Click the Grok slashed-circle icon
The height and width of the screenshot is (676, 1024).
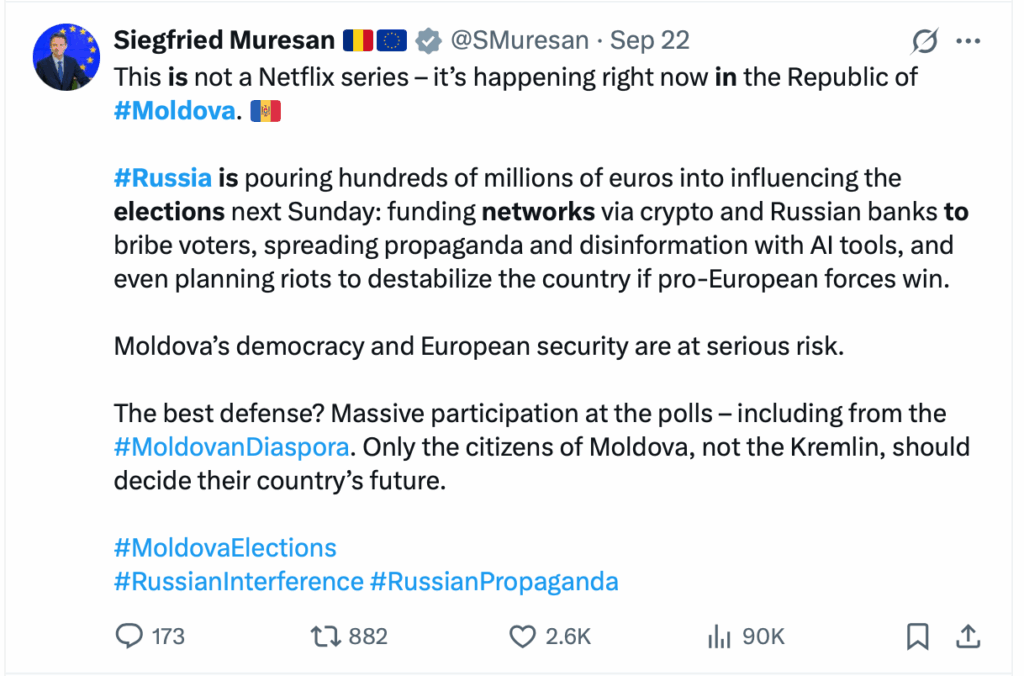click(x=925, y=41)
